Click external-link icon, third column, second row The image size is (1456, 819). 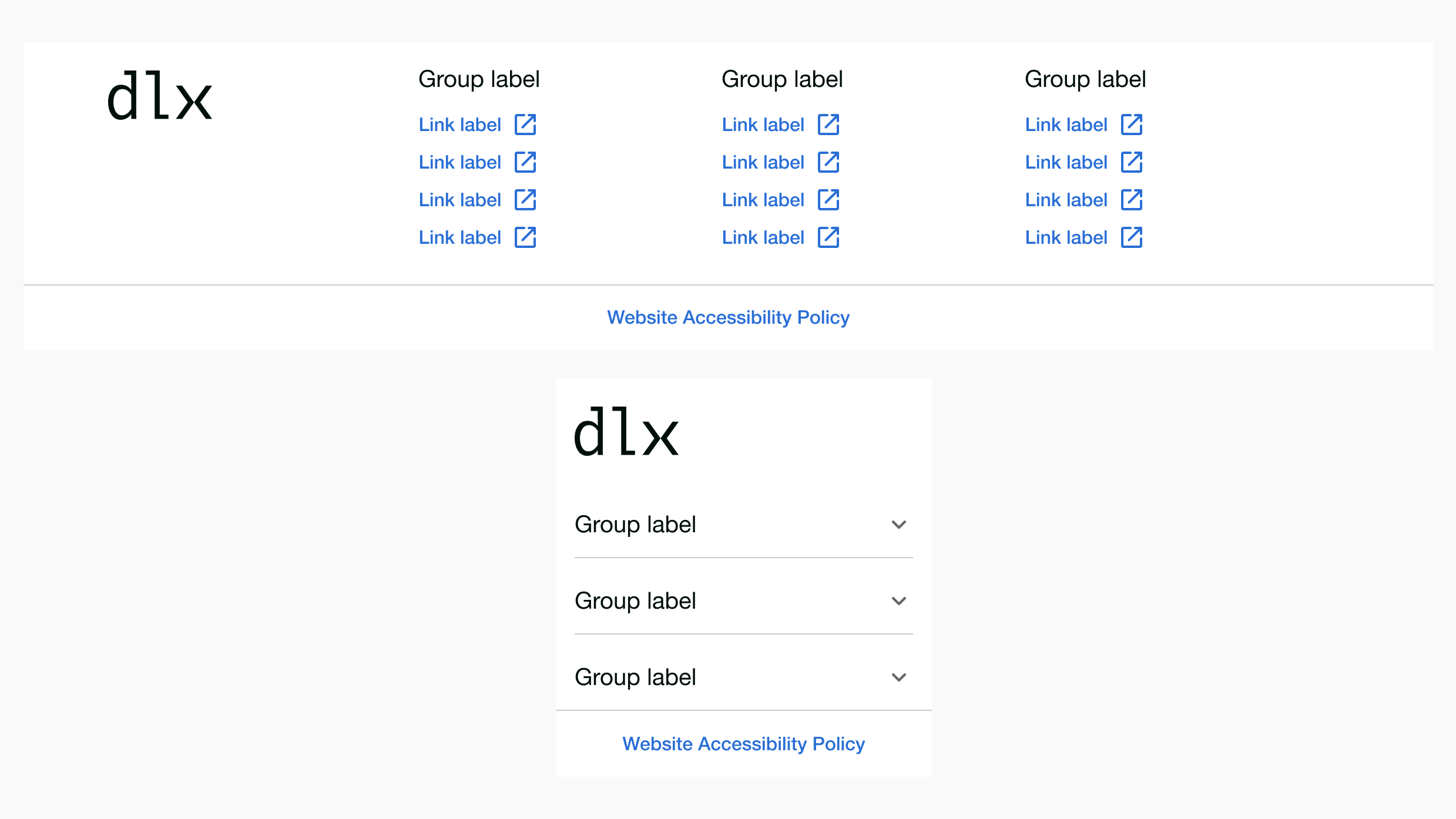[x=1132, y=162]
